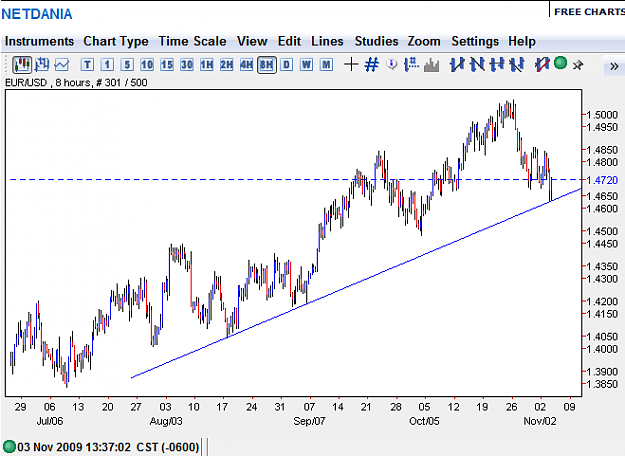
Task: Click the date and time status text
Action: click(108, 447)
